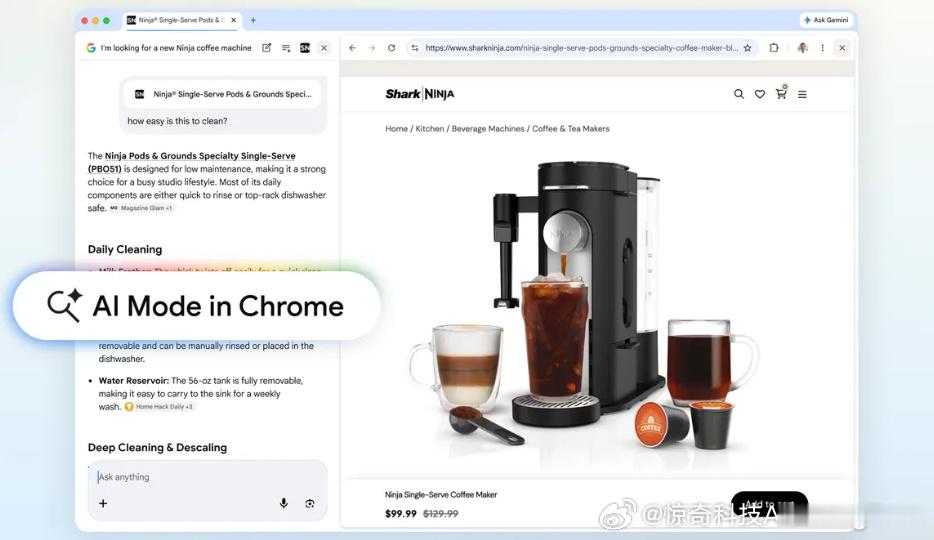Open Ask Gemini button
The height and width of the screenshot is (540, 934).
(x=826, y=20)
